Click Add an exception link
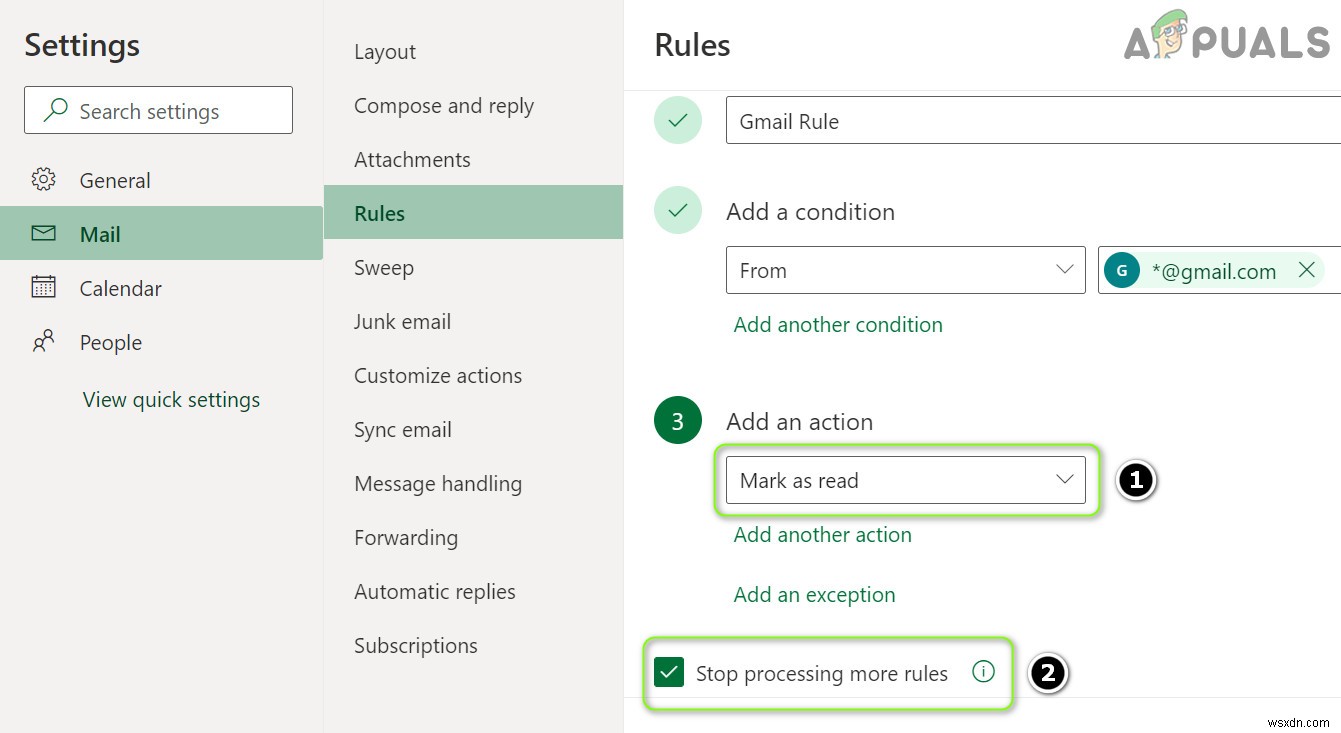This screenshot has height=733, width=1341. [x=814, y=595]
